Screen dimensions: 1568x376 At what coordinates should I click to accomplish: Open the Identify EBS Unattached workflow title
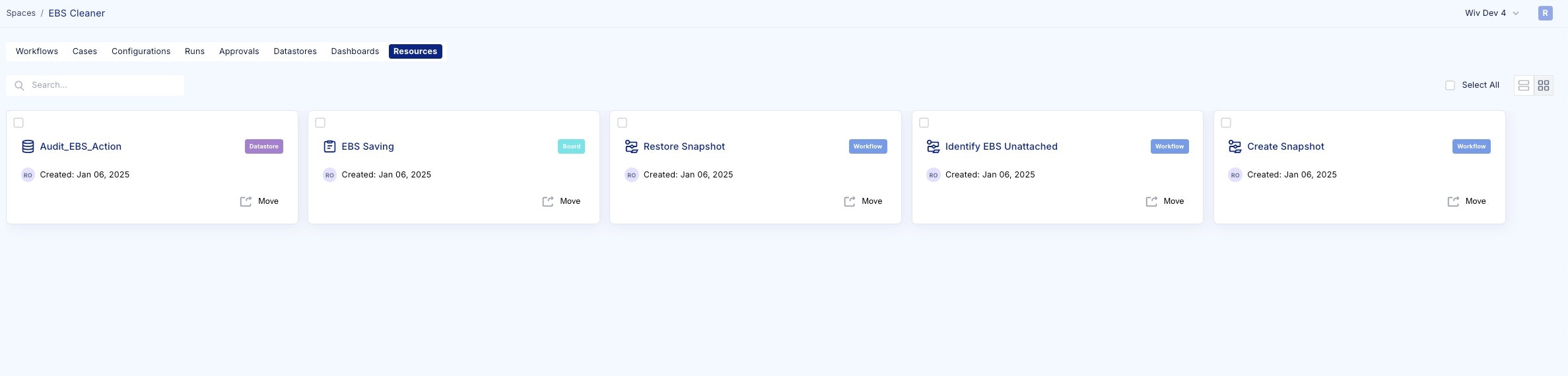point(1001,146)
